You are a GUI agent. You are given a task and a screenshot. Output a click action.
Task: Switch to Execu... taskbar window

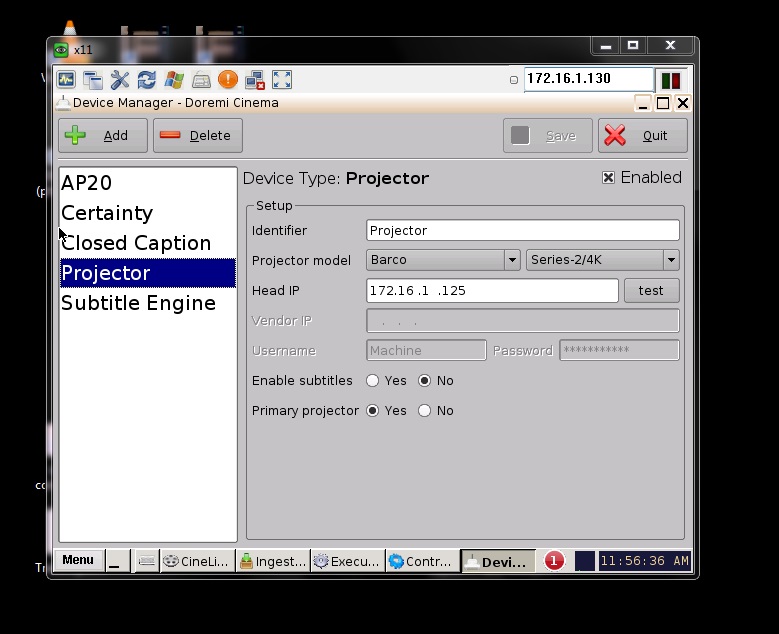(348, 561)
